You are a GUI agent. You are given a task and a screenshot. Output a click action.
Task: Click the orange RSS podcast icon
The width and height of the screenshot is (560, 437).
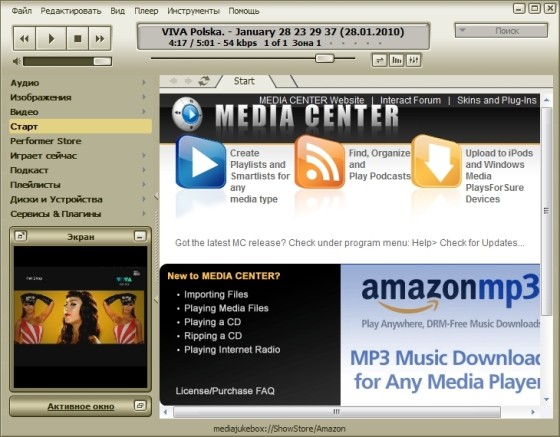click(319, 162)
